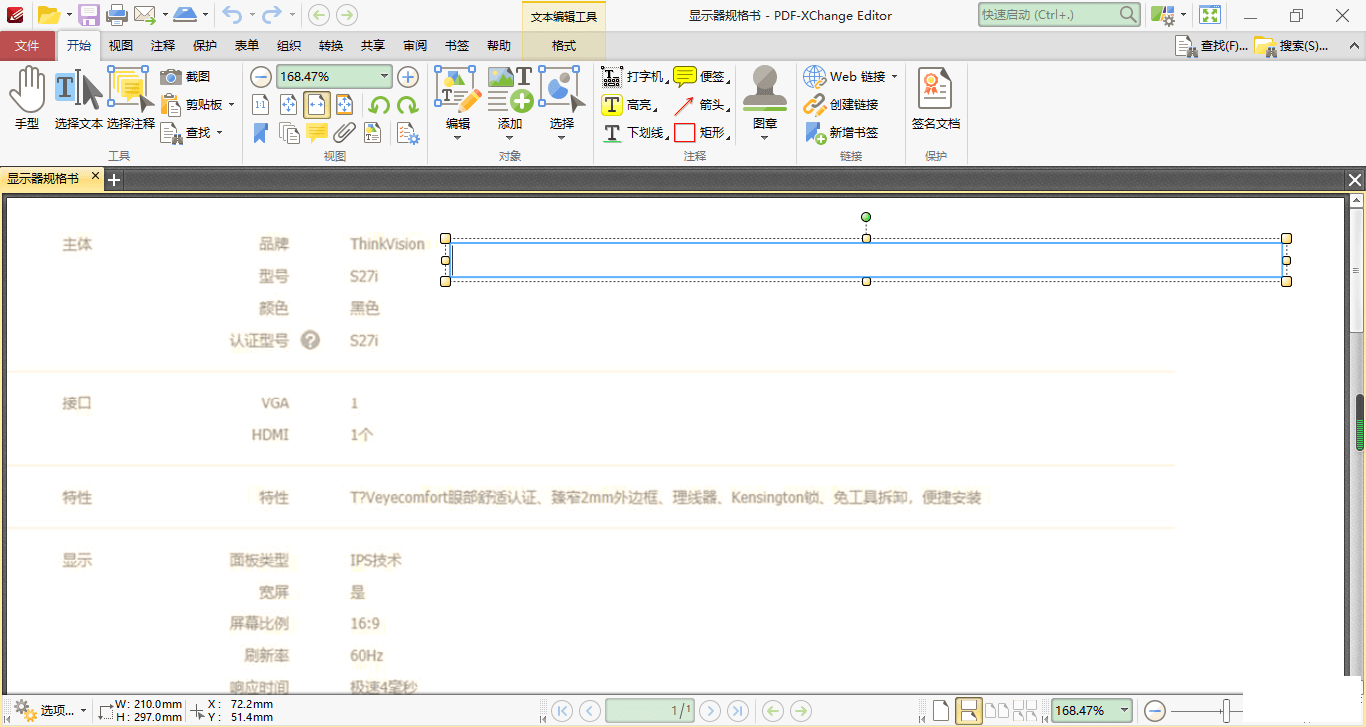Switch to continuous page layout in status bar

click(968, 711)
